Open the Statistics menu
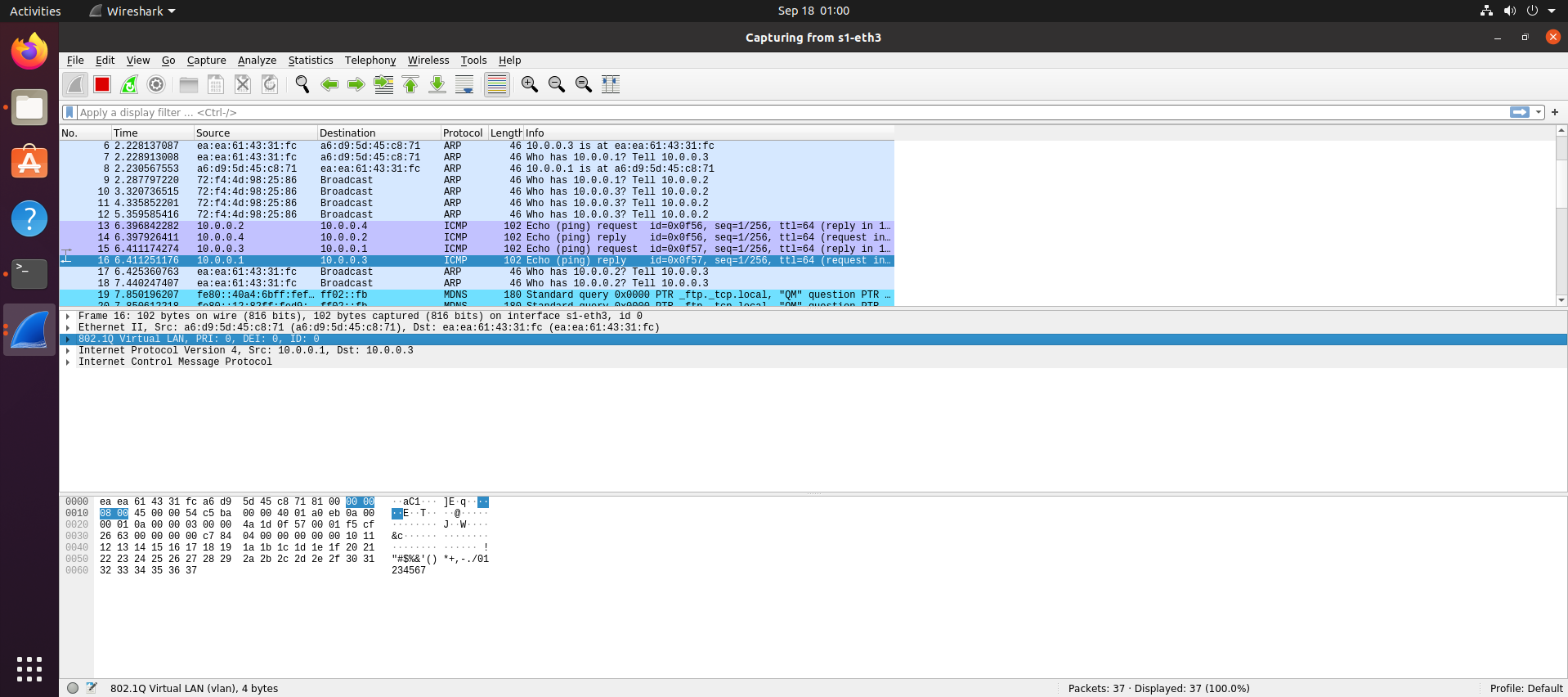1568x697 pixels. click(x=311, y=61)
